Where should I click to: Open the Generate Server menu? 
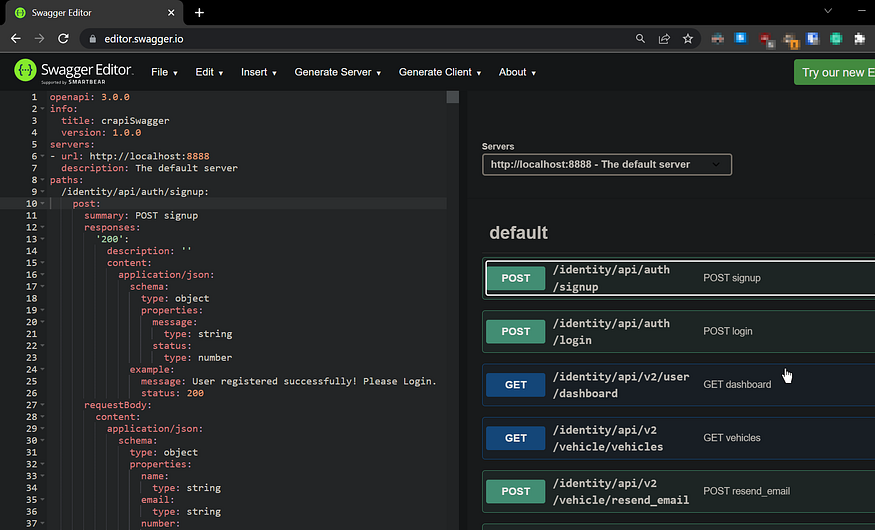pyautogui.click(x=338, y=72)
